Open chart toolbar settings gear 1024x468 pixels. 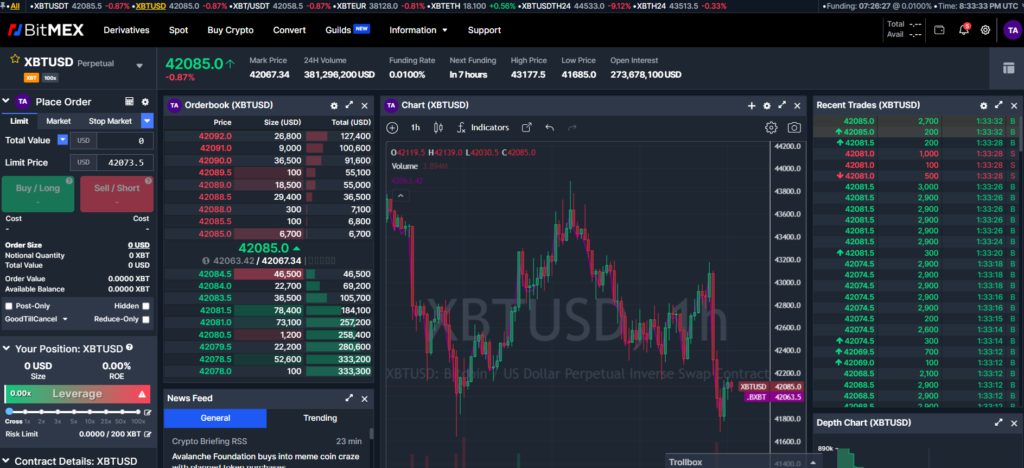[771, 127]
